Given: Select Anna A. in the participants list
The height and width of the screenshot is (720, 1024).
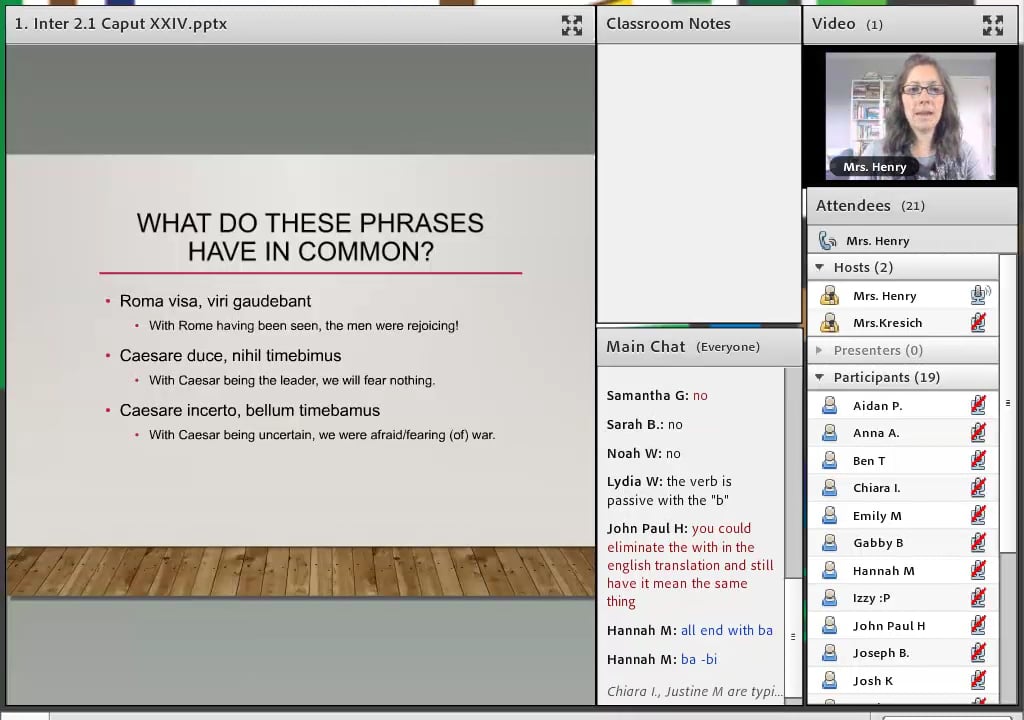Looking at the screenshot, I should click(903, 433).
